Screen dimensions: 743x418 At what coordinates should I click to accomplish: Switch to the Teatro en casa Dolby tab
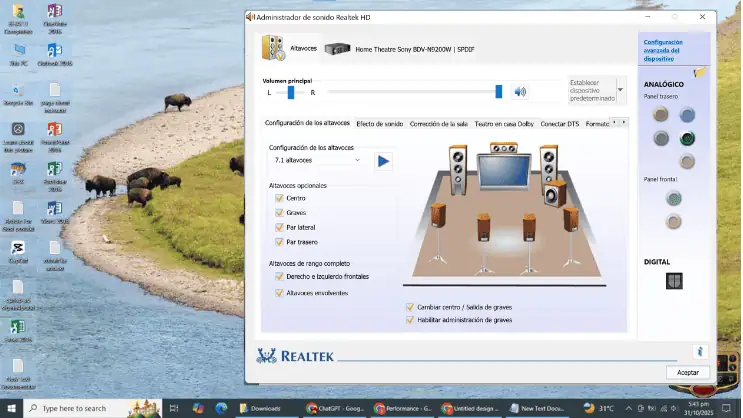point(504,124)
